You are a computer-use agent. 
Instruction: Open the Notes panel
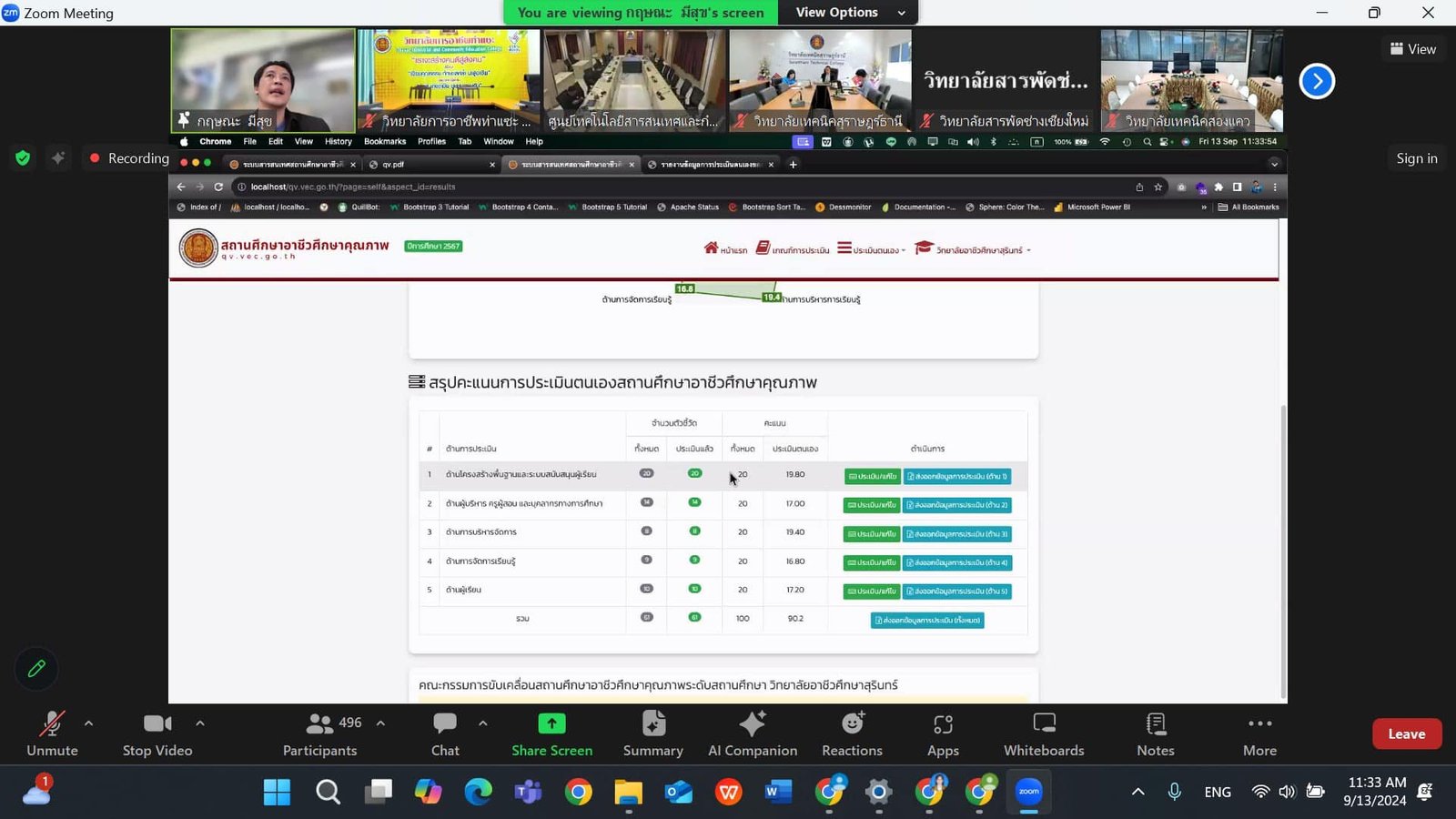pyautogui.click(x=1155, y=733)
